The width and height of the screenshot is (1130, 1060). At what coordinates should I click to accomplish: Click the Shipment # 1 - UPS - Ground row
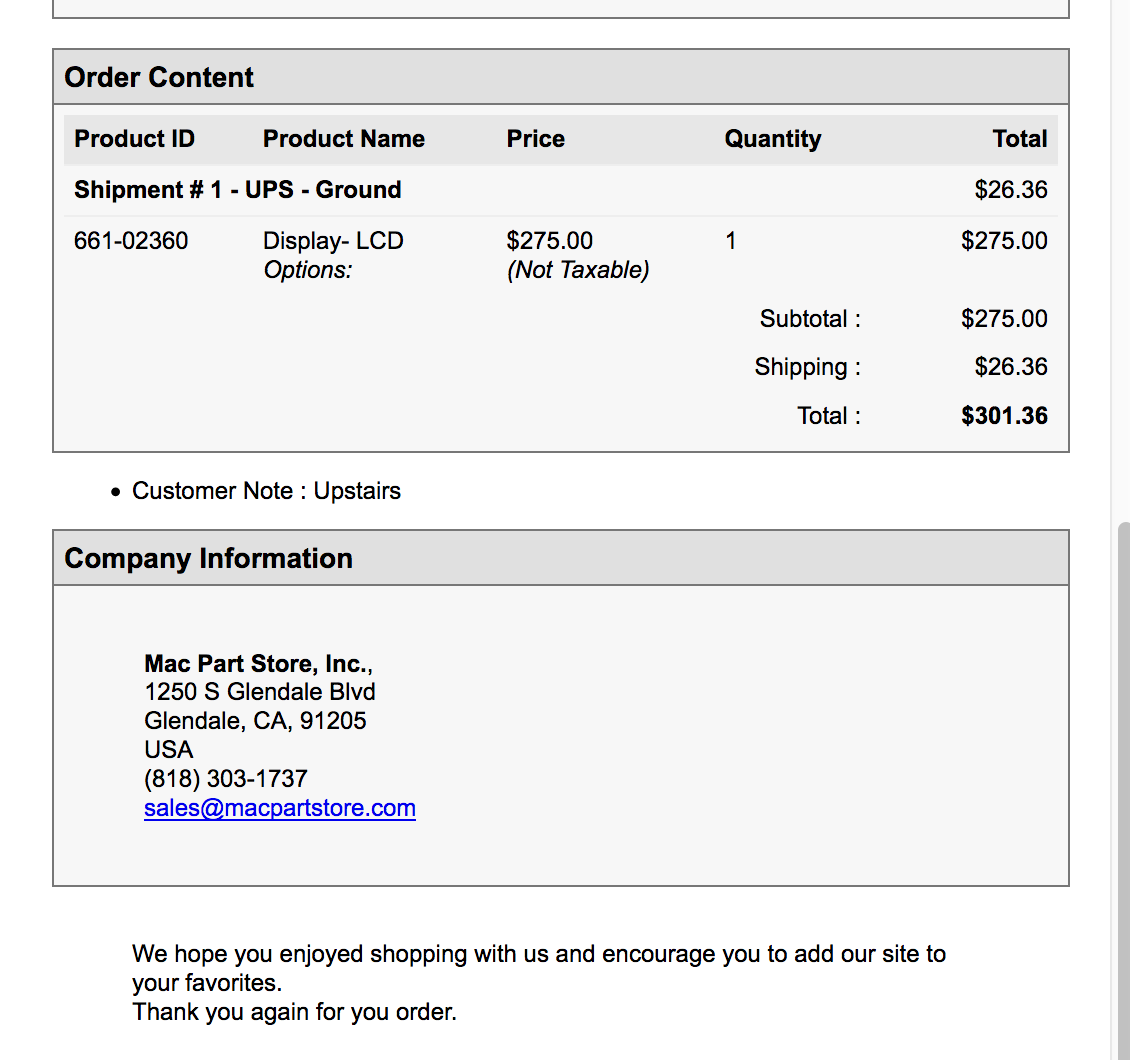(x=561, y=190)
